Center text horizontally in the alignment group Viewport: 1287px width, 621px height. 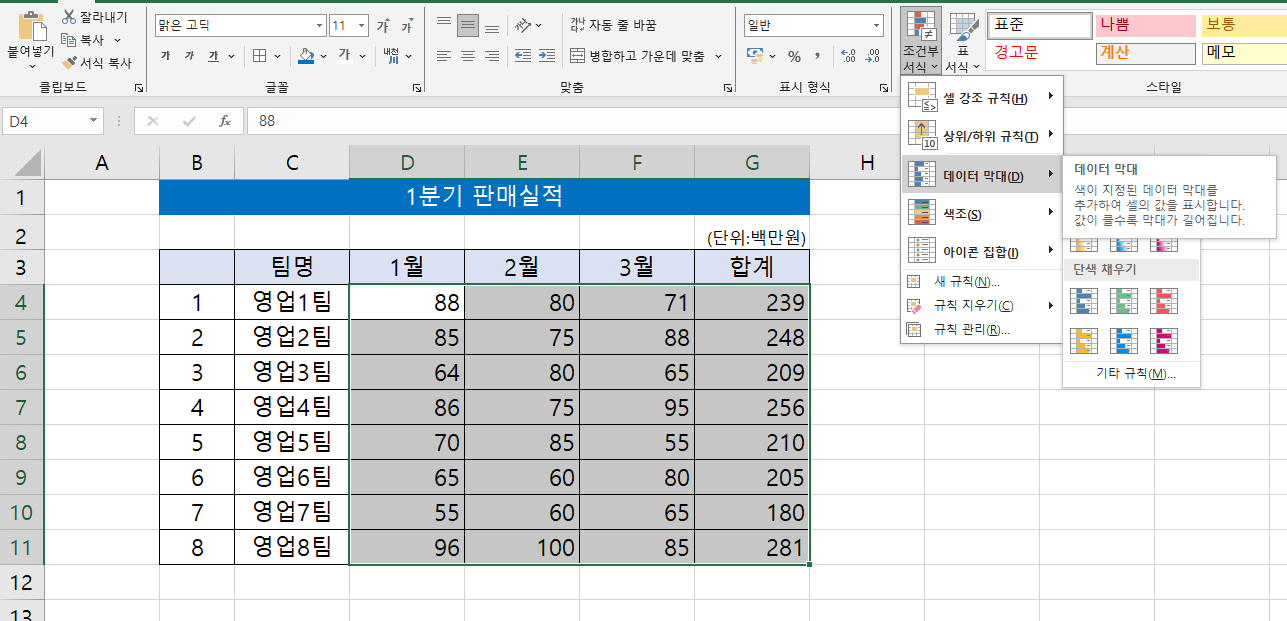click(x=468, y=56)
